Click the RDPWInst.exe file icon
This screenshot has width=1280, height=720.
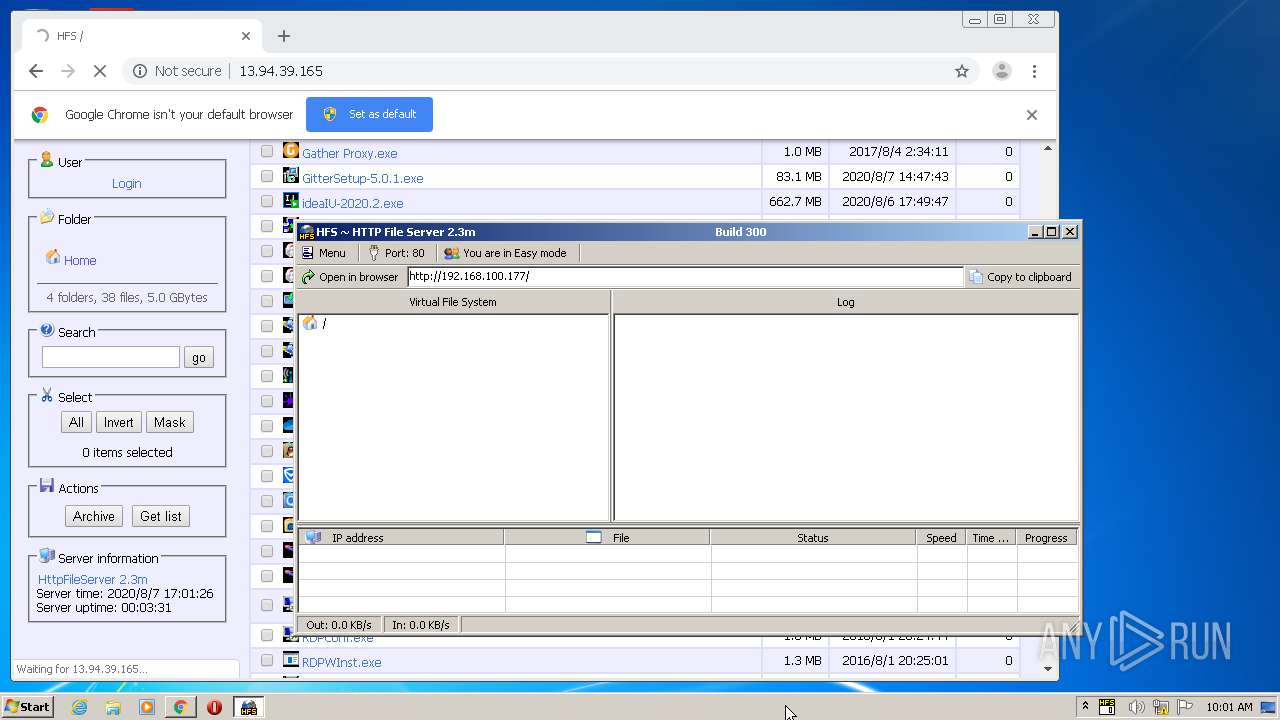(x=291, y=660)
